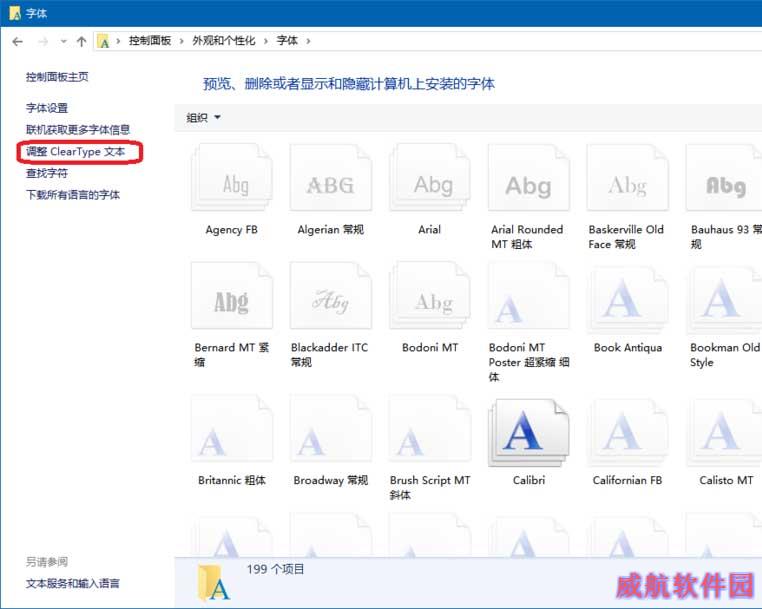Expand chevron before 控制面板 in breadcrumb
This screenshot has width=762, height=609.
(x=118, y=41)
